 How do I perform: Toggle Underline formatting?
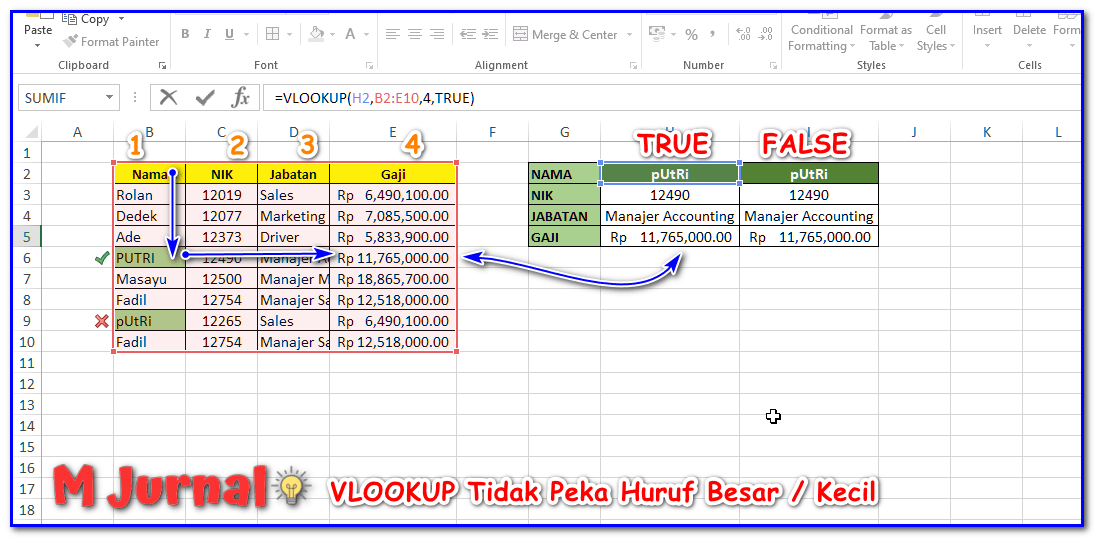230,35
